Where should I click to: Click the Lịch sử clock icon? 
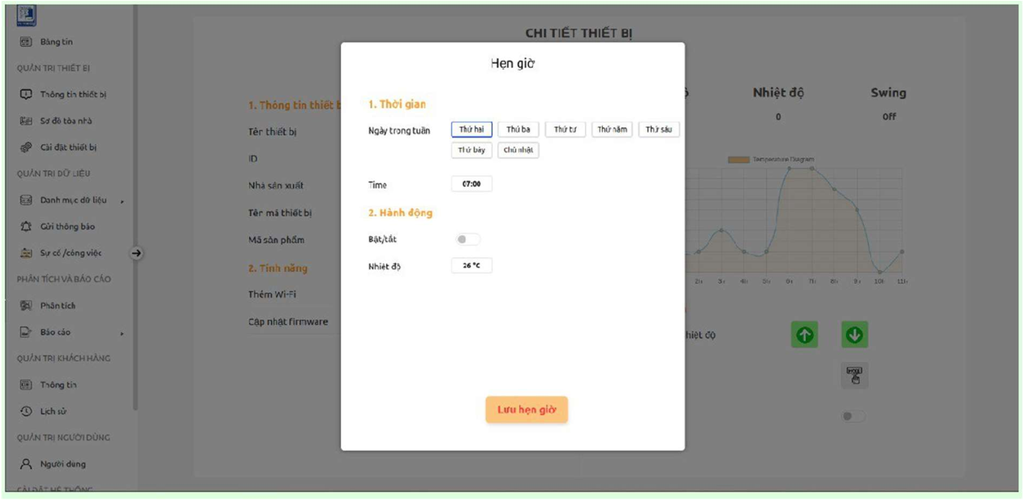tap(25, 411)
